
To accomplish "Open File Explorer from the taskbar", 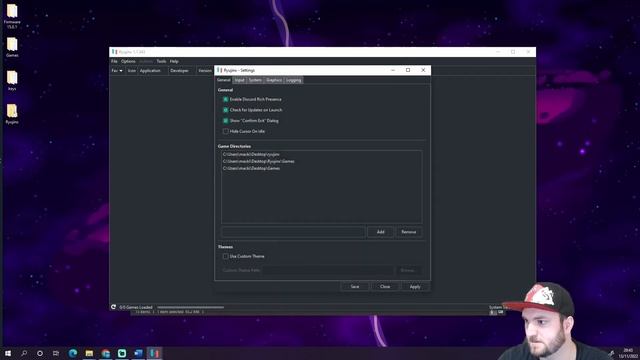I will click(89, 353).
